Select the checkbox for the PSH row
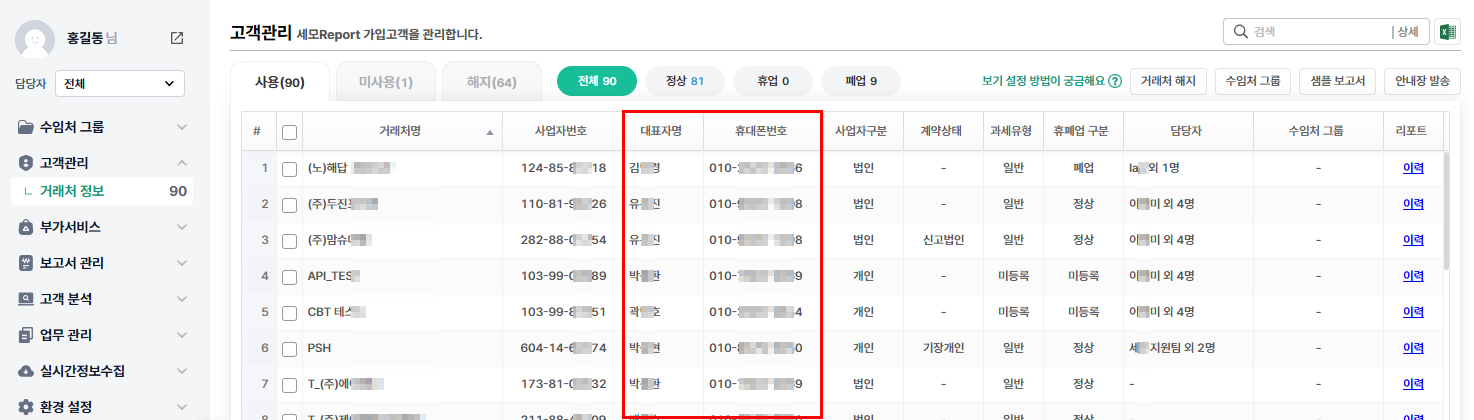 (x=290, y=348)
